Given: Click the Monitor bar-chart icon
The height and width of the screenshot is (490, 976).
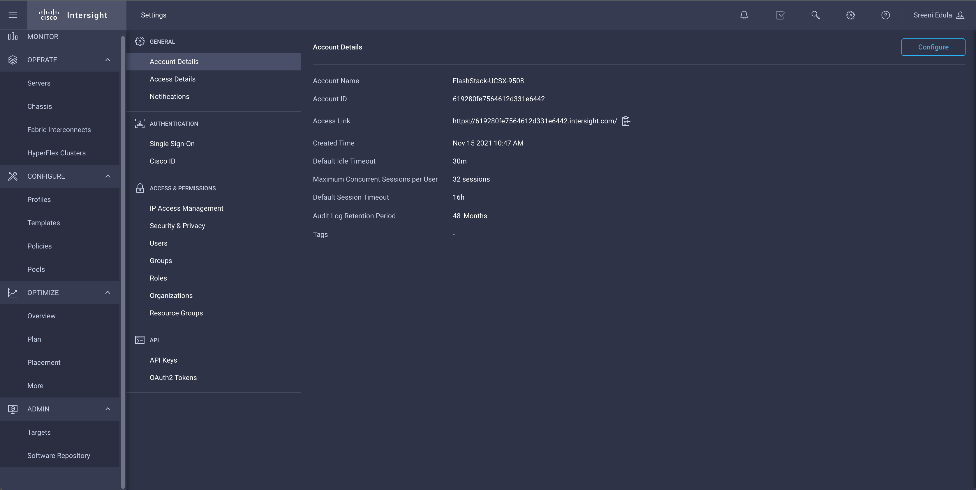Looking at the screenshot, I should (12, 37).
